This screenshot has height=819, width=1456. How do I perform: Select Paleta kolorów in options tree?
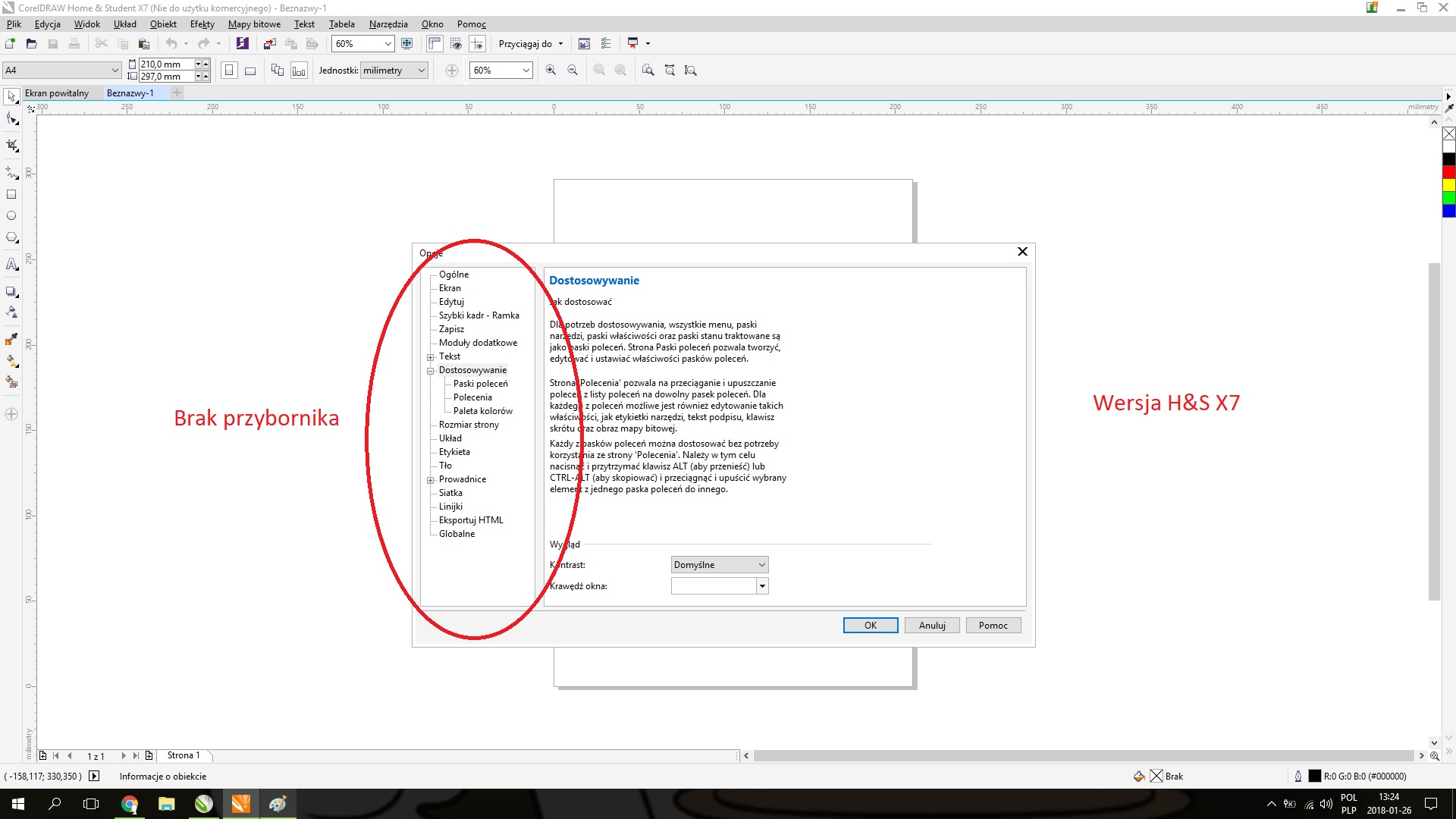(x=482, y=411)
